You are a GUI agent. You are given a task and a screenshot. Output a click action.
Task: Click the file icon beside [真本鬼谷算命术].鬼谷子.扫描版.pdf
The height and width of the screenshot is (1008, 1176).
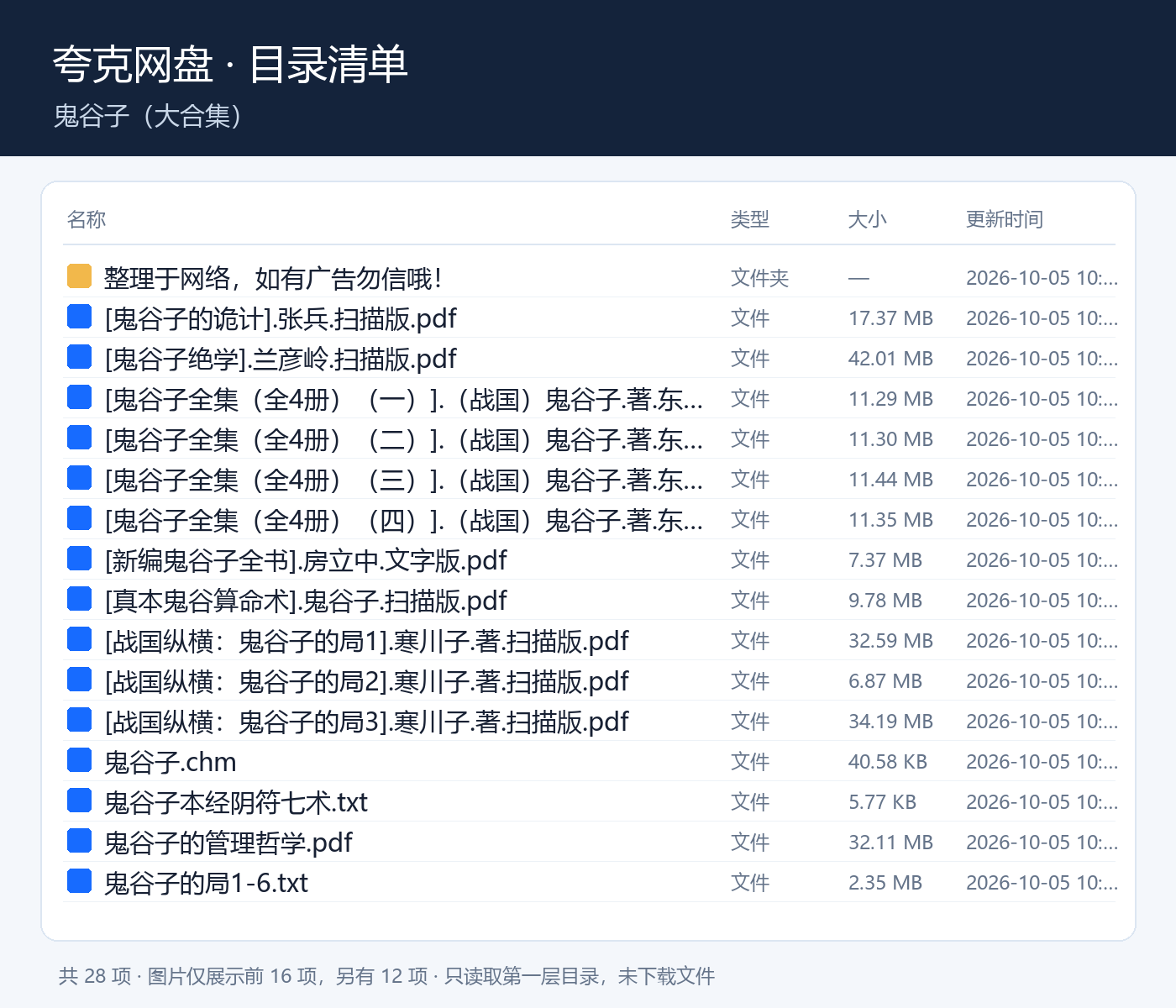[79, 599]
